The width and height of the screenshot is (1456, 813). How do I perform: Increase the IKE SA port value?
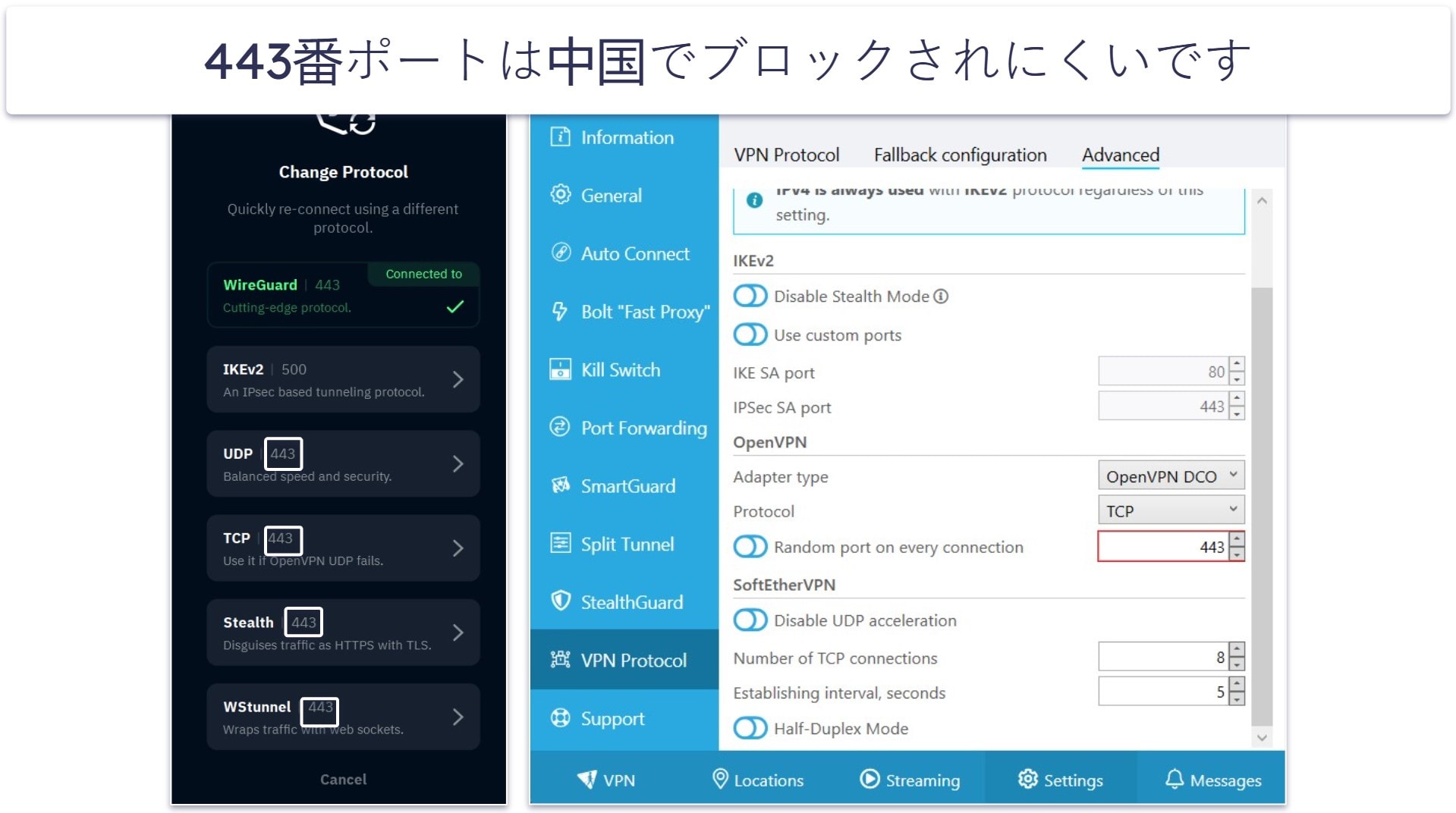(x=1237, y=364)
